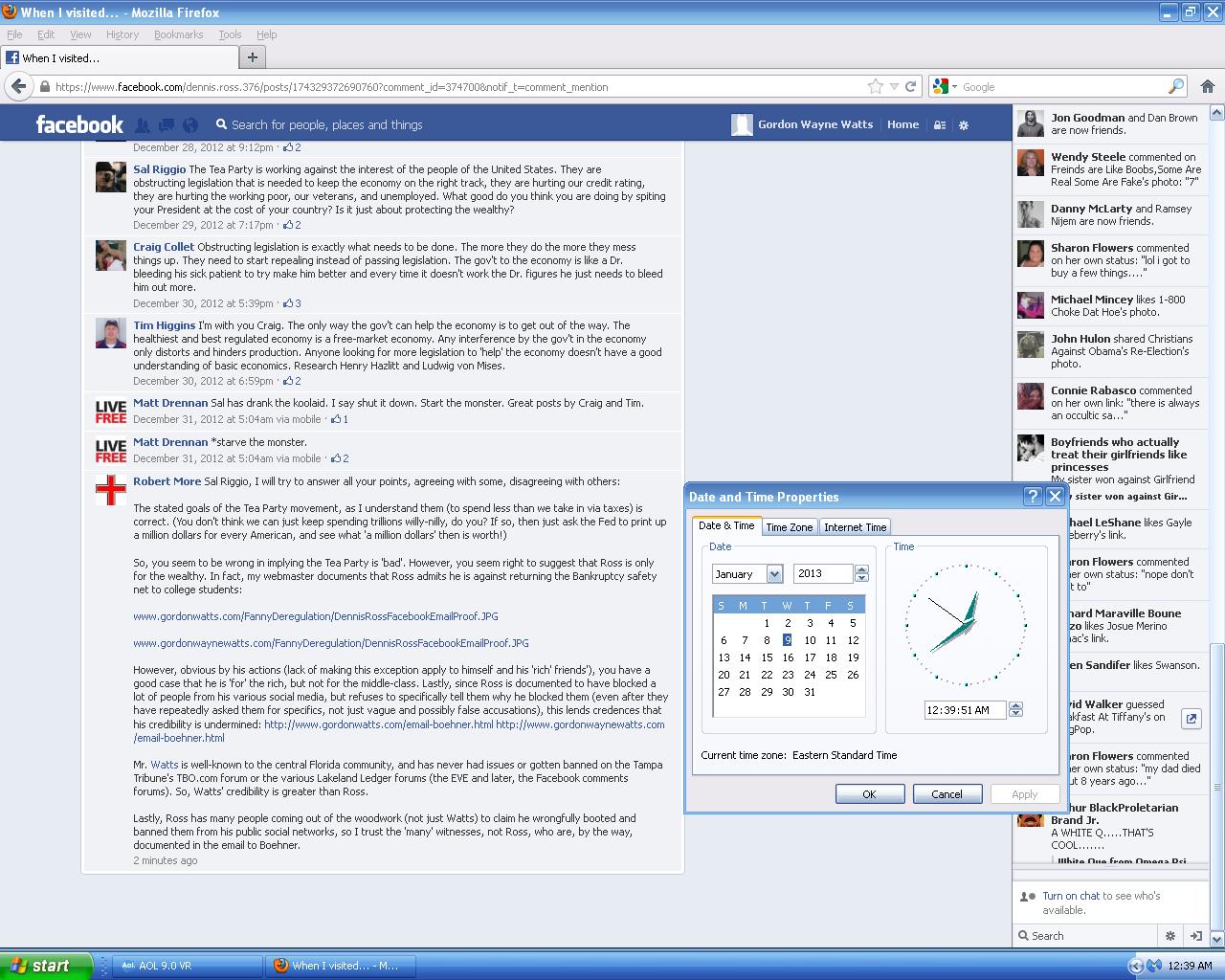Switch to AOL 9.0 VR taskbar button
The width and height of the screenshot is (1225, 980).
coord(188,966)
